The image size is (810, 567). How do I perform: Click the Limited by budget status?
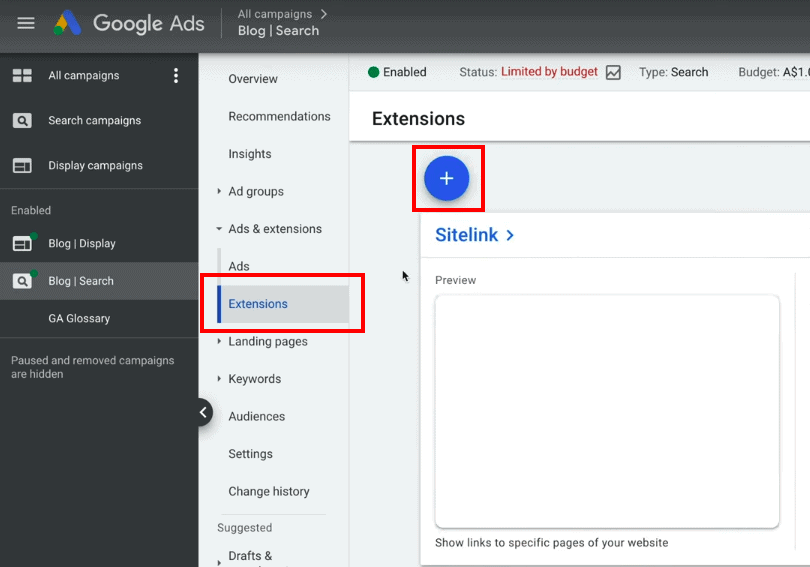coord(549,72)
